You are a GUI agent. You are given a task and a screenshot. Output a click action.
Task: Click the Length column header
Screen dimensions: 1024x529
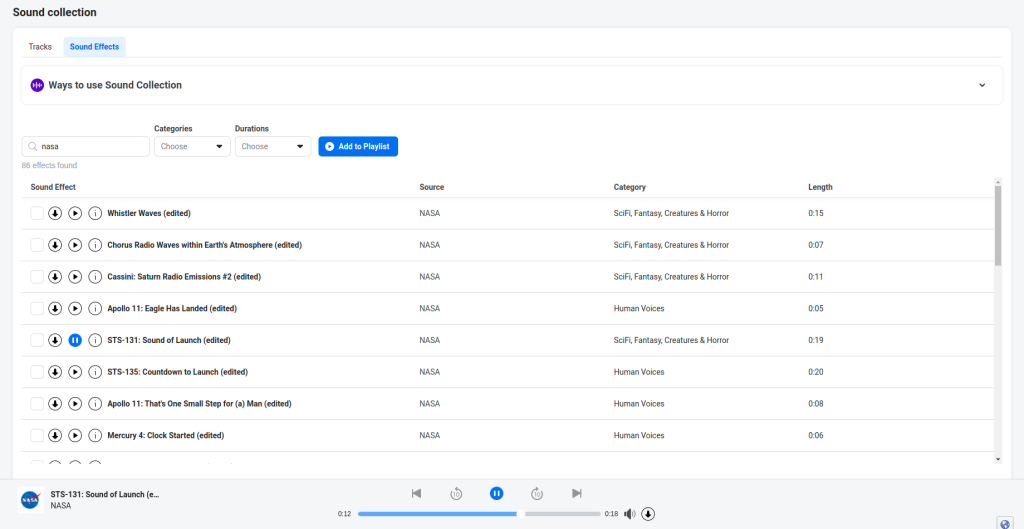click(x=820, y=187)
